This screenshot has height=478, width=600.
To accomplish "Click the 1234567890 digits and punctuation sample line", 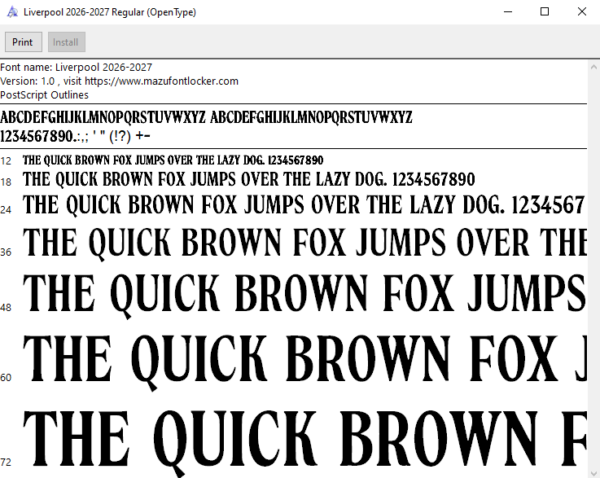I will tap(75, 136).
